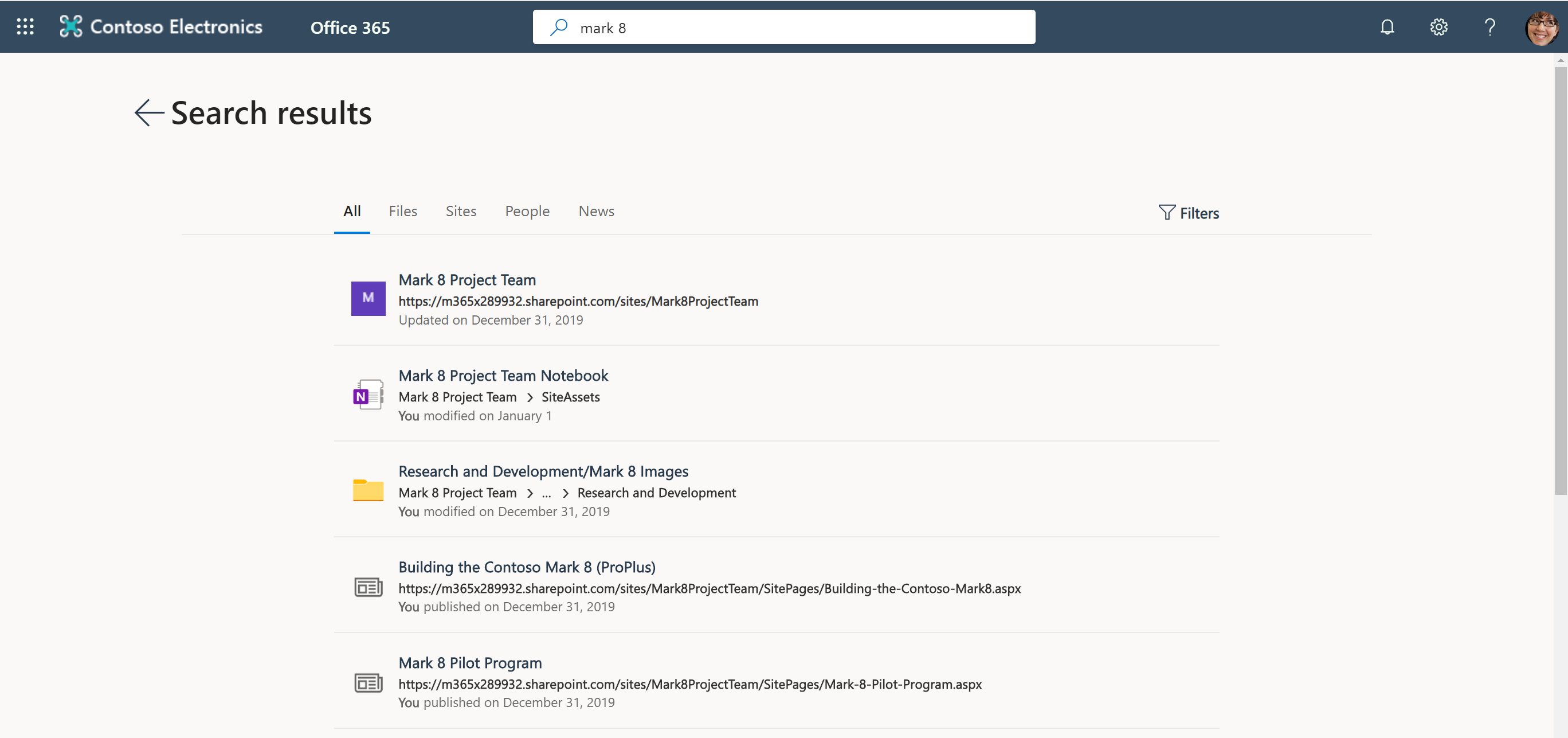The width and height of the screenshot is (1568, 738).
Task: Open the Mark 8 Pilot Program result
Action: click(470, 662)
